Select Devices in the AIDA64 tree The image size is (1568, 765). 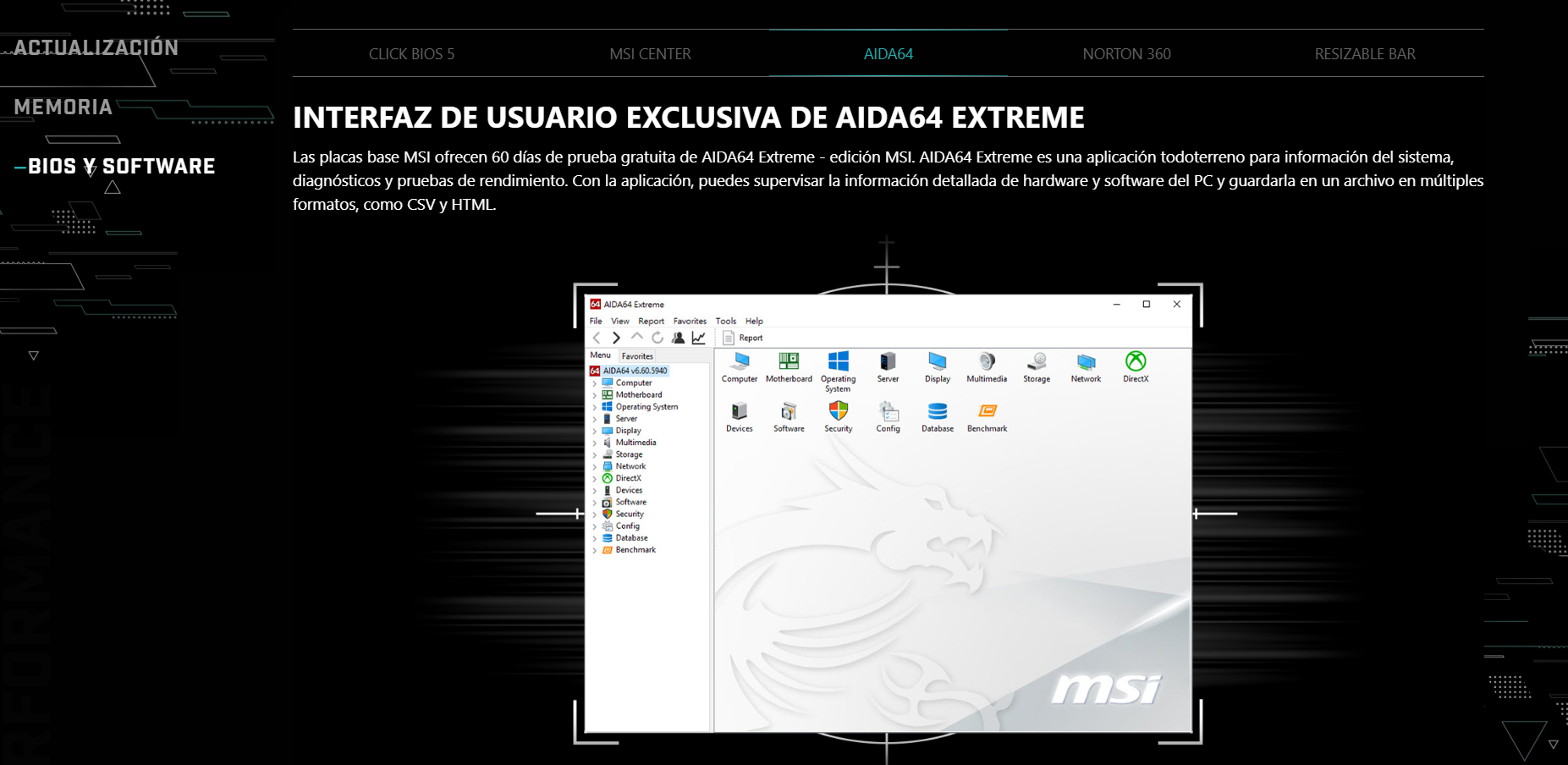pos(629,490)
